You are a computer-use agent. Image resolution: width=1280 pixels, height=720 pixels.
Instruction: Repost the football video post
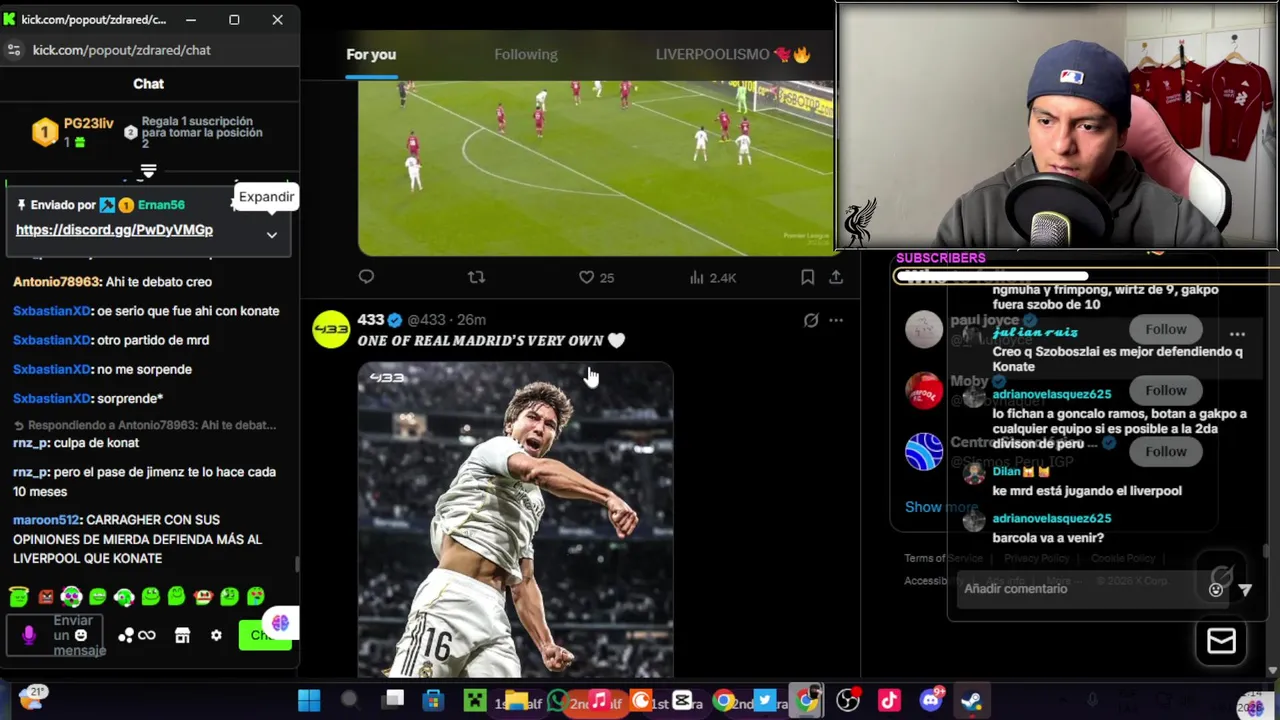(476, 277)
